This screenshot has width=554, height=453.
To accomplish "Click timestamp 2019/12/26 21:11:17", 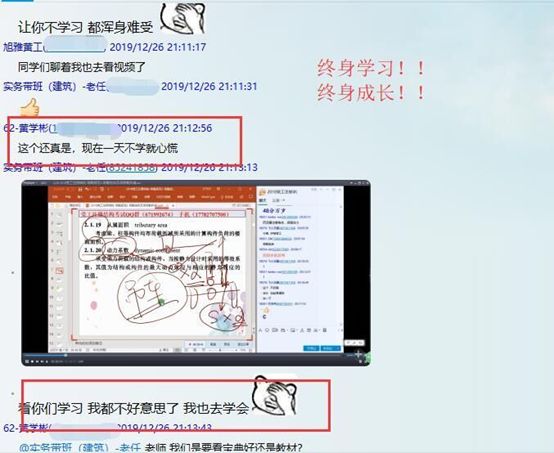I will coord(158,47).
